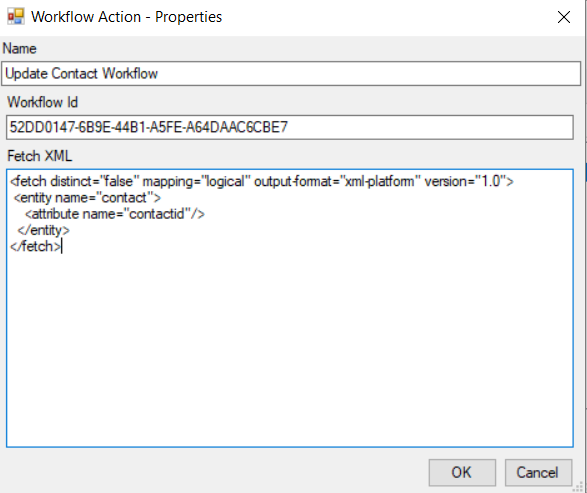Close the Properties dialog with the X

point(563,17)
